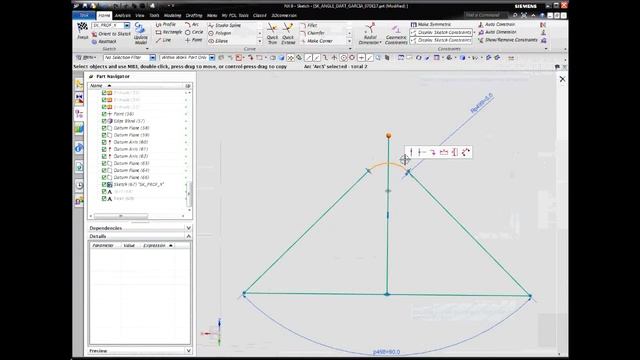The image size is (640, 360).
Task: Click the Find a Command search field
Action: point(486,15)
